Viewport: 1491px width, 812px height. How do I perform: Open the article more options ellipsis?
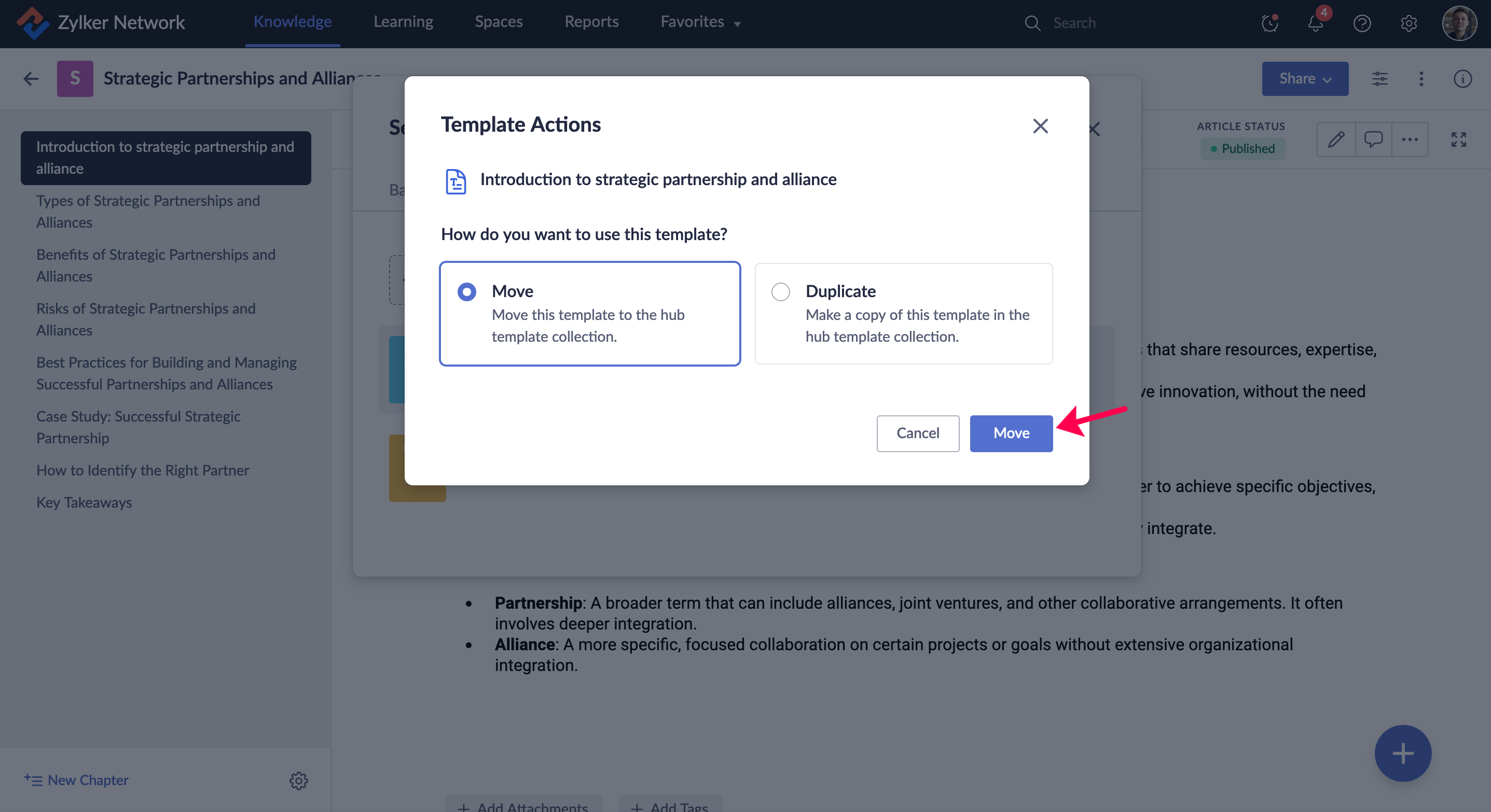click(x=1410, y=139)
